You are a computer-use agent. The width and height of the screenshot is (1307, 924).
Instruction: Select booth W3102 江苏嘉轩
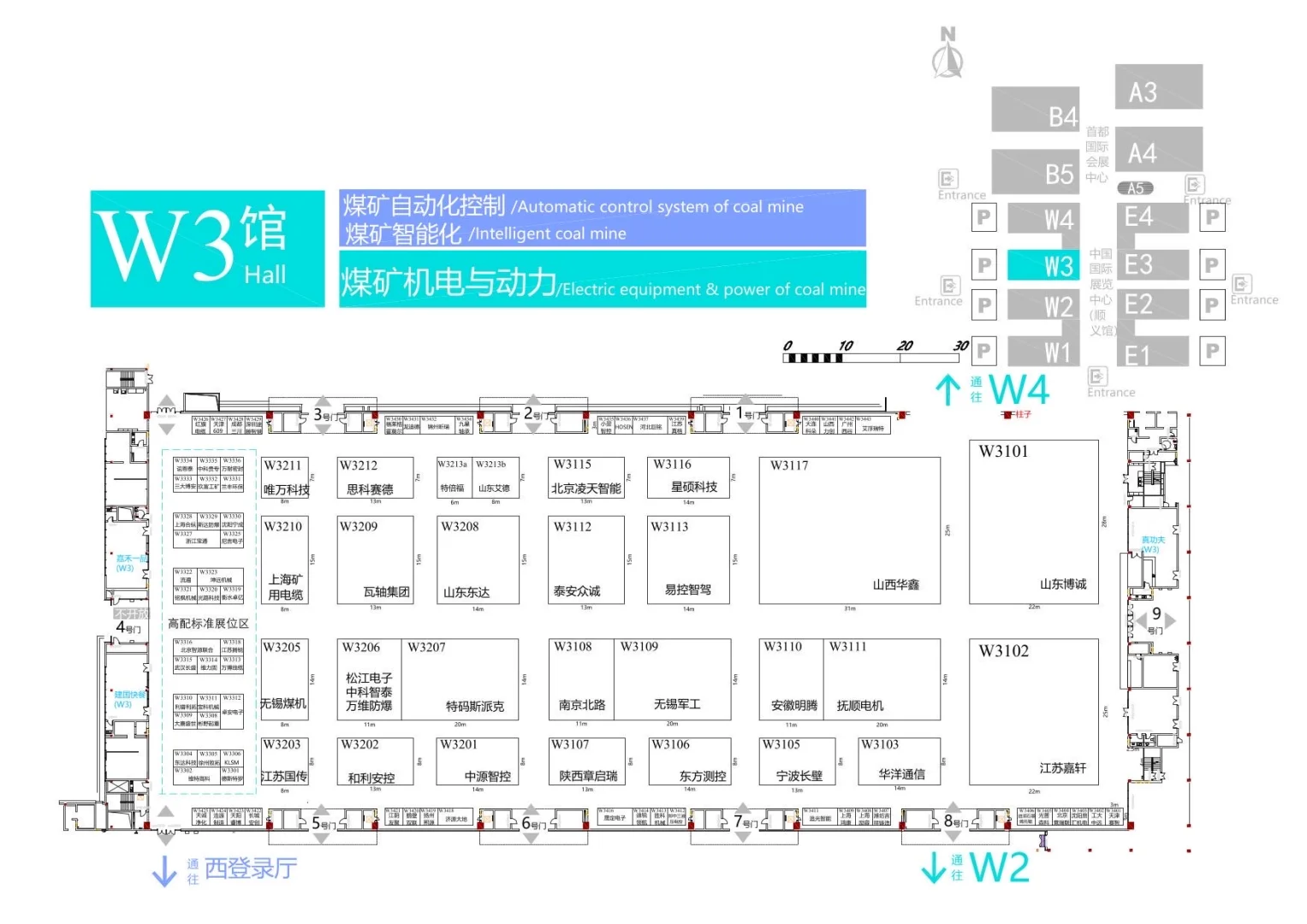coord(1032,710)
